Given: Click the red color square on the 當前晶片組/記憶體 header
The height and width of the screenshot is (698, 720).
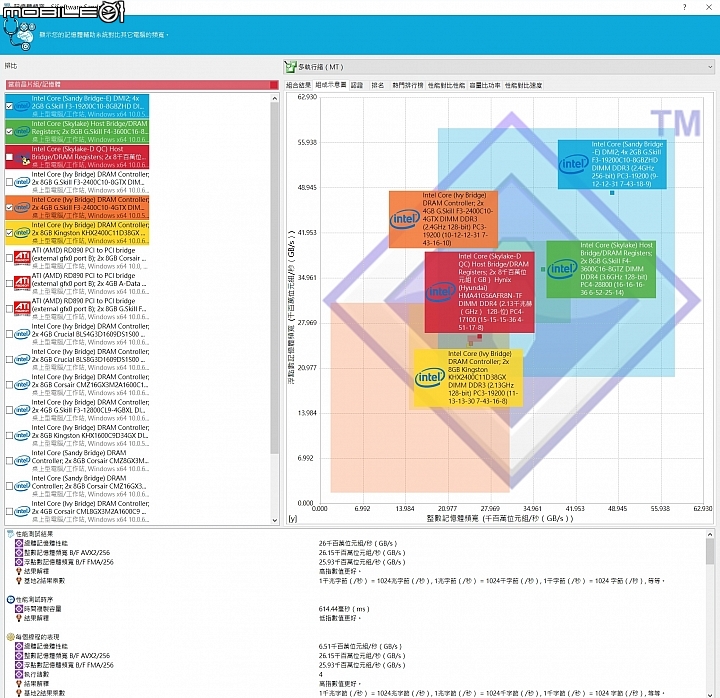Looking at the screenshot, I should click(x=274, y=84).
